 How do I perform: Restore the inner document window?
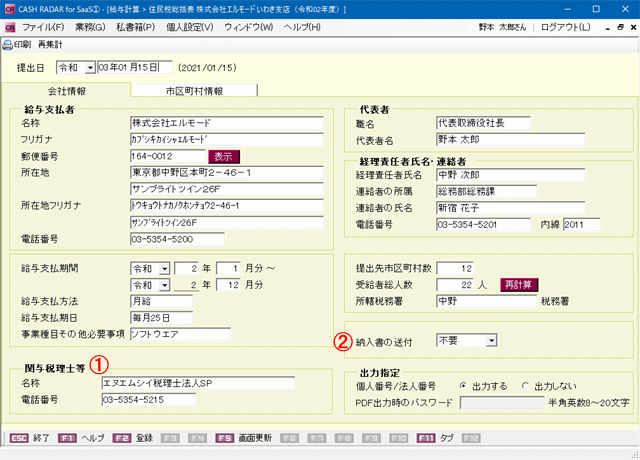coord(620,27)
